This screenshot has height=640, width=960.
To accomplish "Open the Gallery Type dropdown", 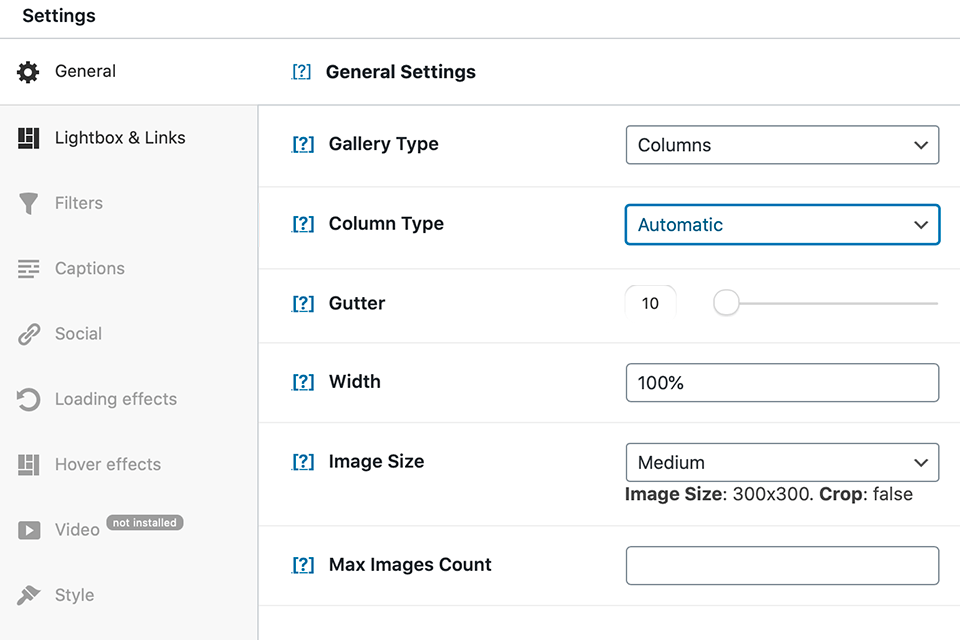I will (781, 144).
